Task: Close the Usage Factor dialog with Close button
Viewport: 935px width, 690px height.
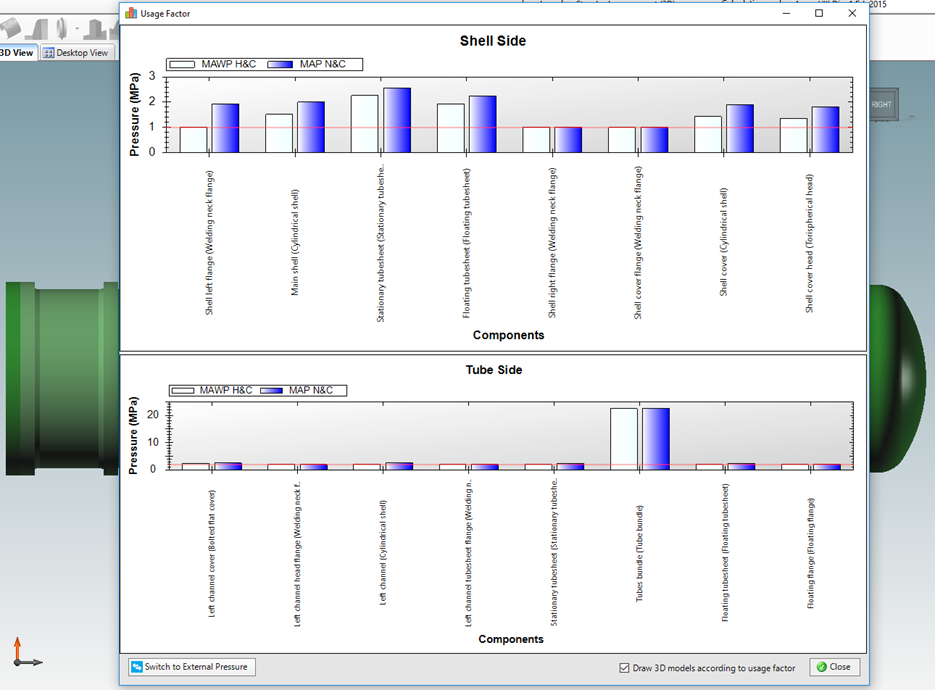Action: (834, 667)
